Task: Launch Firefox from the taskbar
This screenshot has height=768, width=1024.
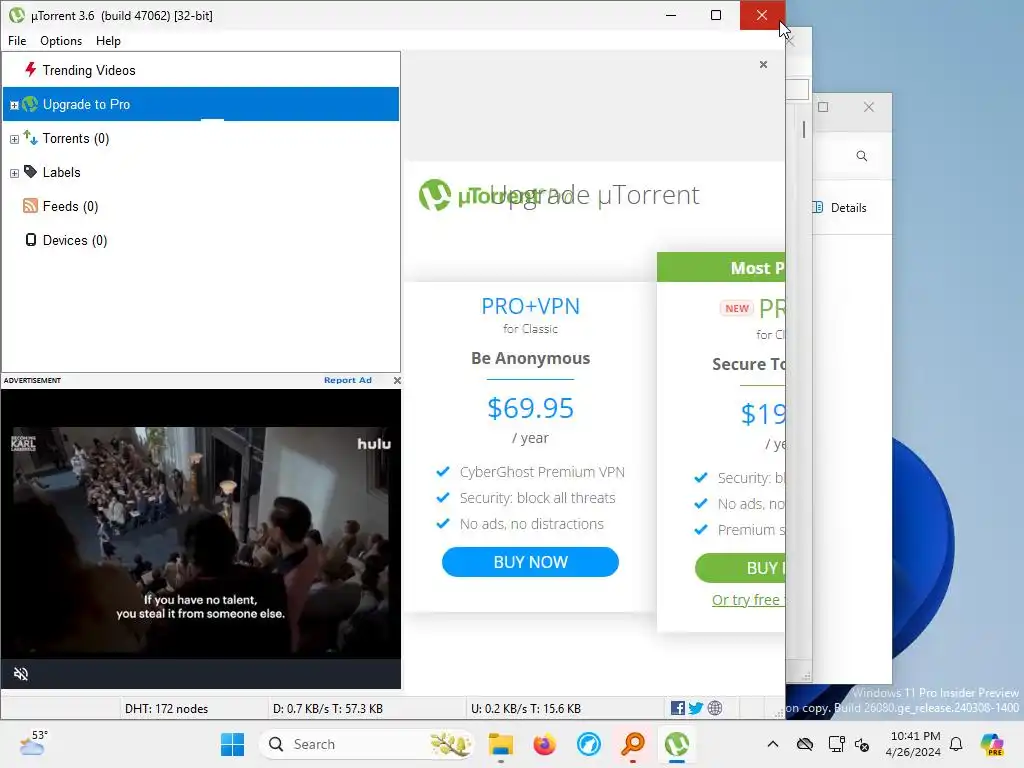Action: tap(545, 744)
